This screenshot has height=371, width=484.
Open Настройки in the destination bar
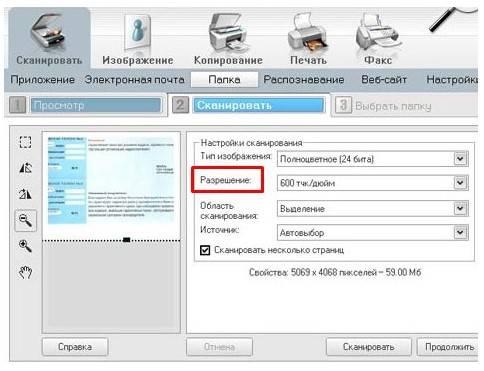452,80
